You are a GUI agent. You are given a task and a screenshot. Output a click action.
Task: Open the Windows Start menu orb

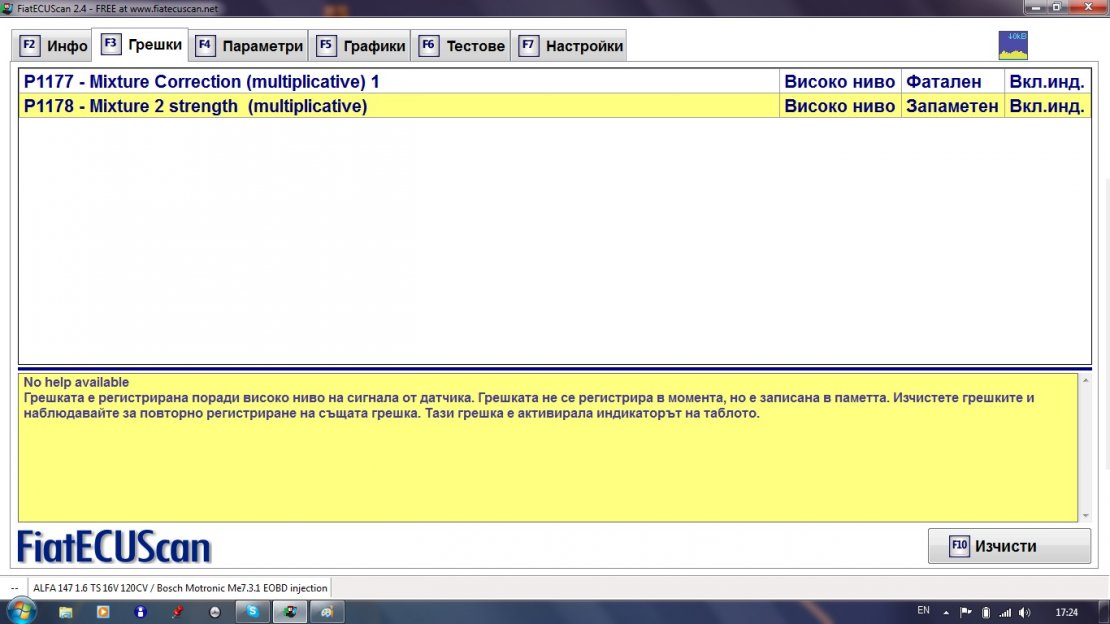[x=20, y=611]
